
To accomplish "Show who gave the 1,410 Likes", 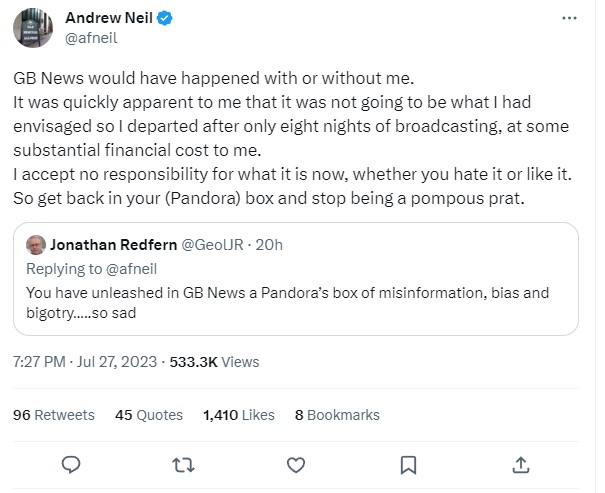I will 238,415.
